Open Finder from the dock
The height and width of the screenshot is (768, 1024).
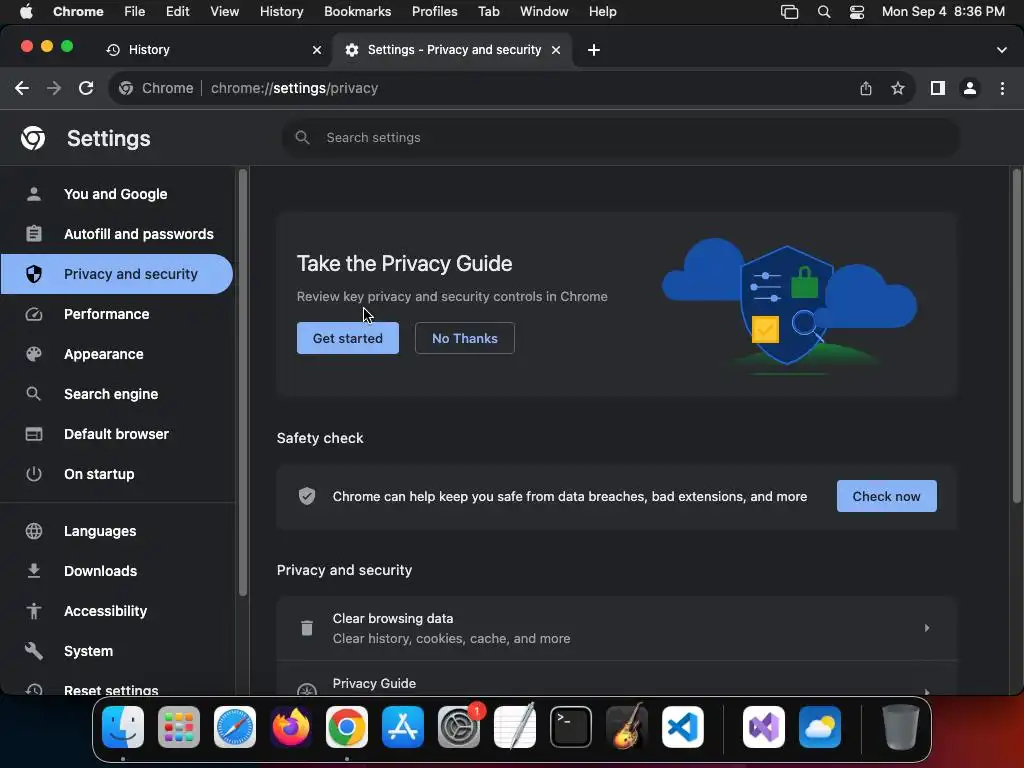[123, 727]
